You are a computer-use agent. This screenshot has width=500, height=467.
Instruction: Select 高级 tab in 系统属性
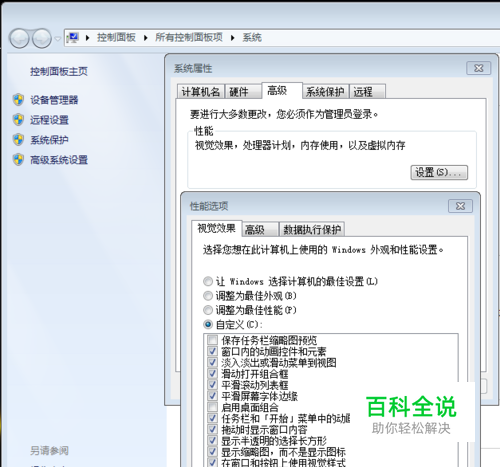click(282, 90)
